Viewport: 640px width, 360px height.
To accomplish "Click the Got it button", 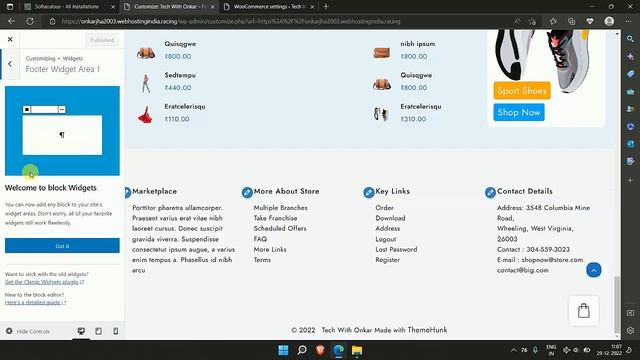I will (x=62, y=246).
